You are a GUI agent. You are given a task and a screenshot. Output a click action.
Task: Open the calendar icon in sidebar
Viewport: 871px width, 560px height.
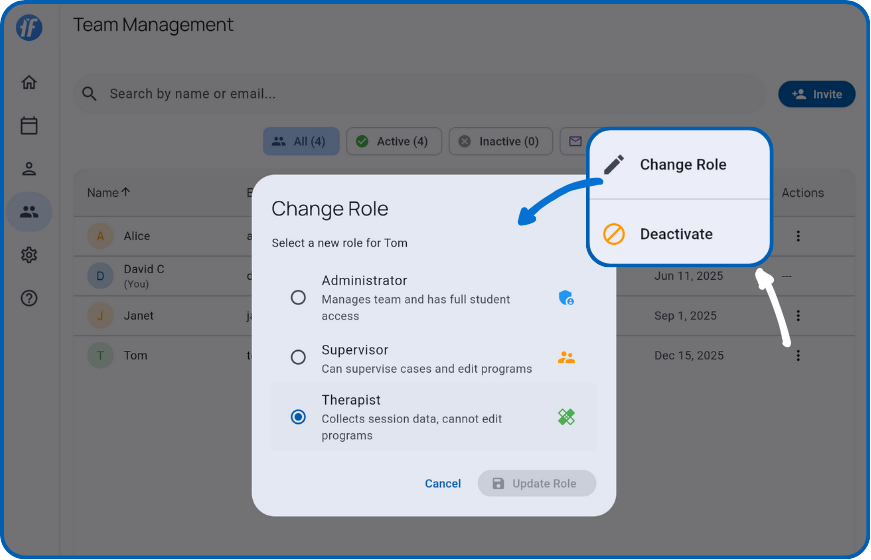pos(29,126)
